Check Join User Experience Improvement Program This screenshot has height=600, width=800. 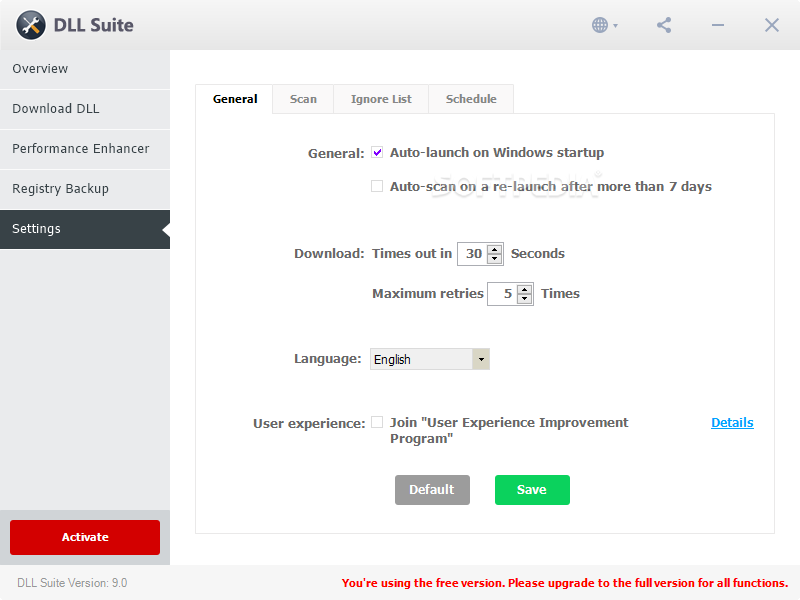point(377,422)
